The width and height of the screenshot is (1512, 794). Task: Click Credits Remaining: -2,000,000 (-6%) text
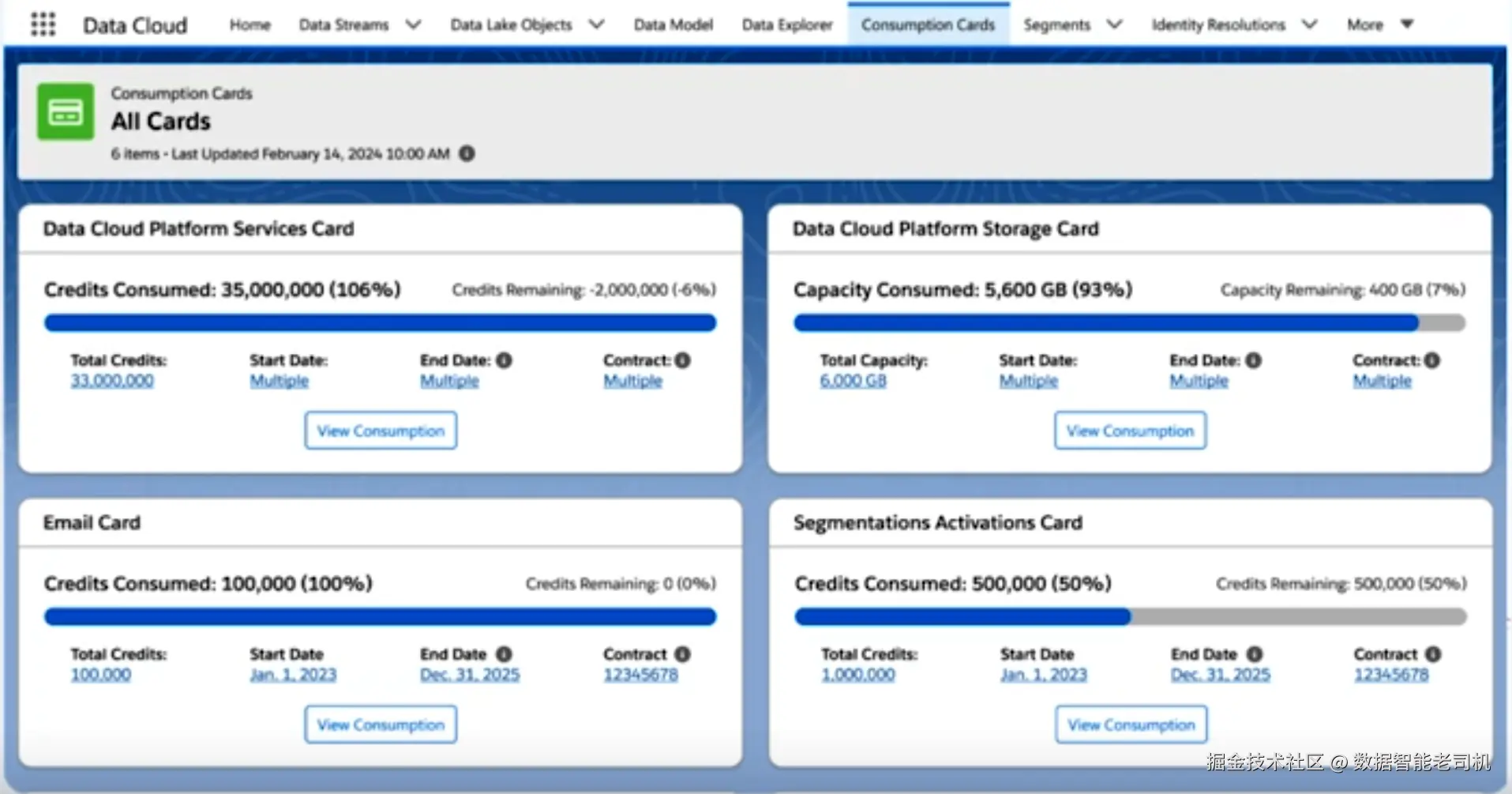point(584,290)
